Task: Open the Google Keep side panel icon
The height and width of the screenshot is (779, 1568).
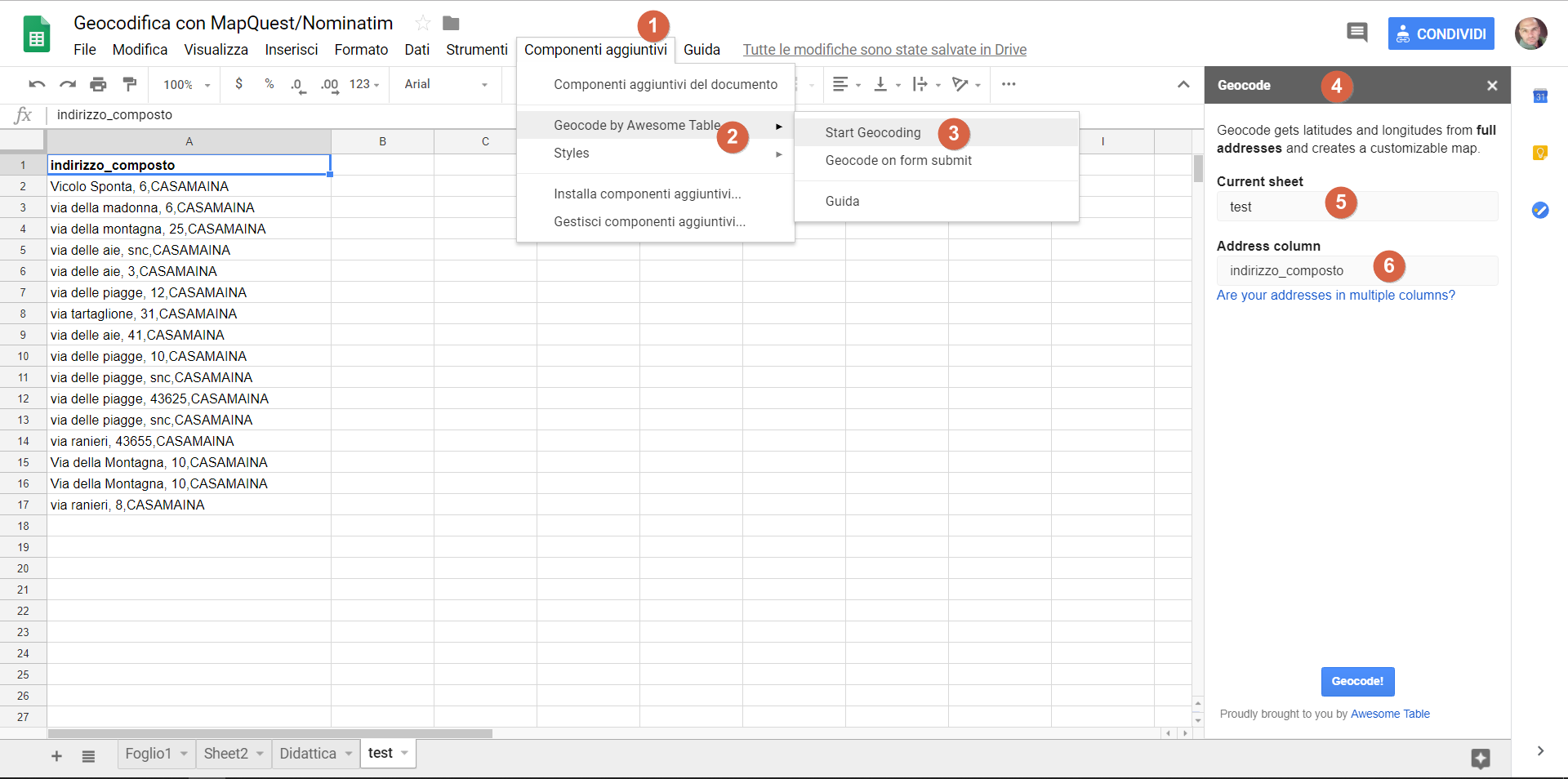Action: pyautogui.click(x=1540, y=153)
